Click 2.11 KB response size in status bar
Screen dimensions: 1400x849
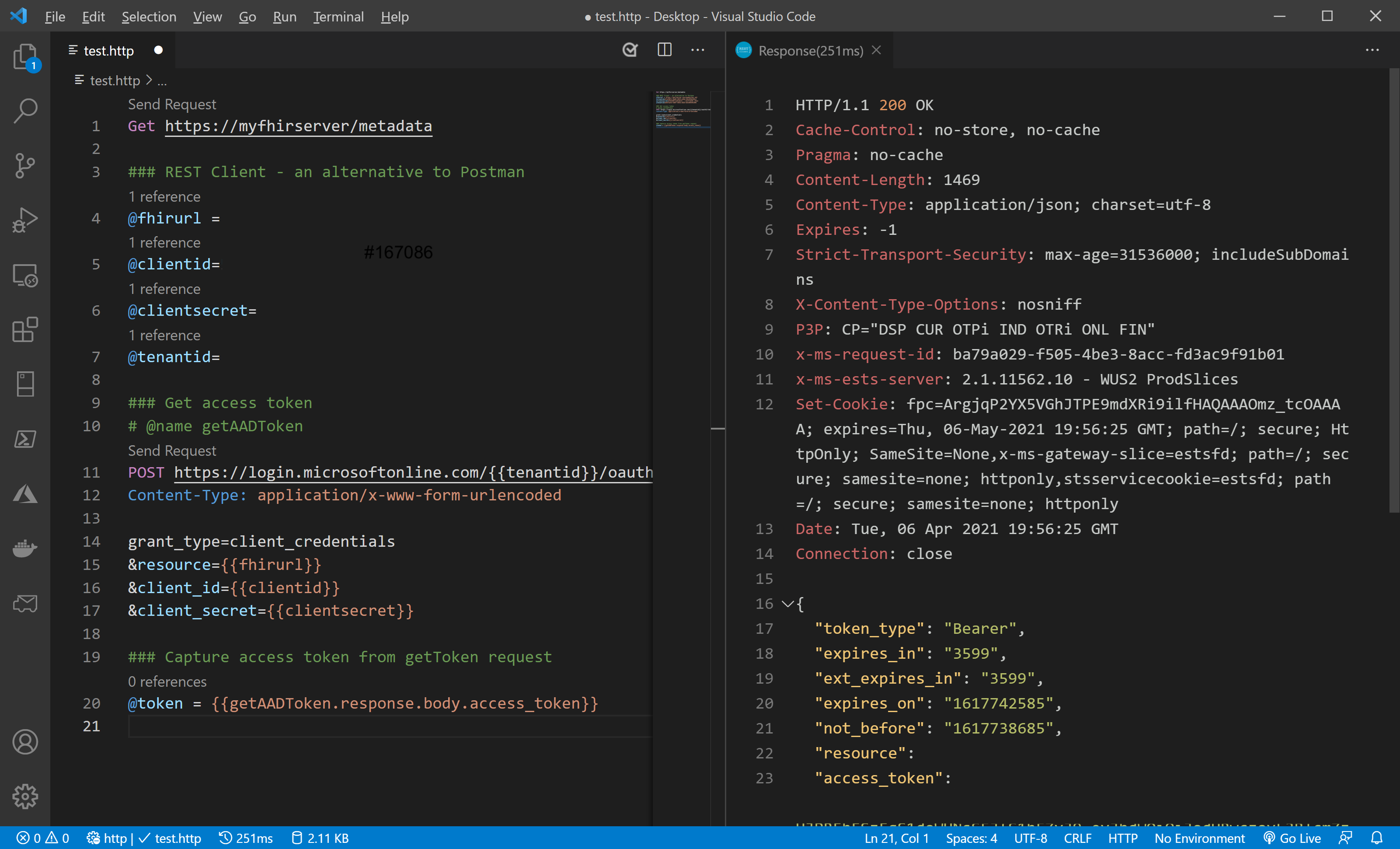(320, 838)
